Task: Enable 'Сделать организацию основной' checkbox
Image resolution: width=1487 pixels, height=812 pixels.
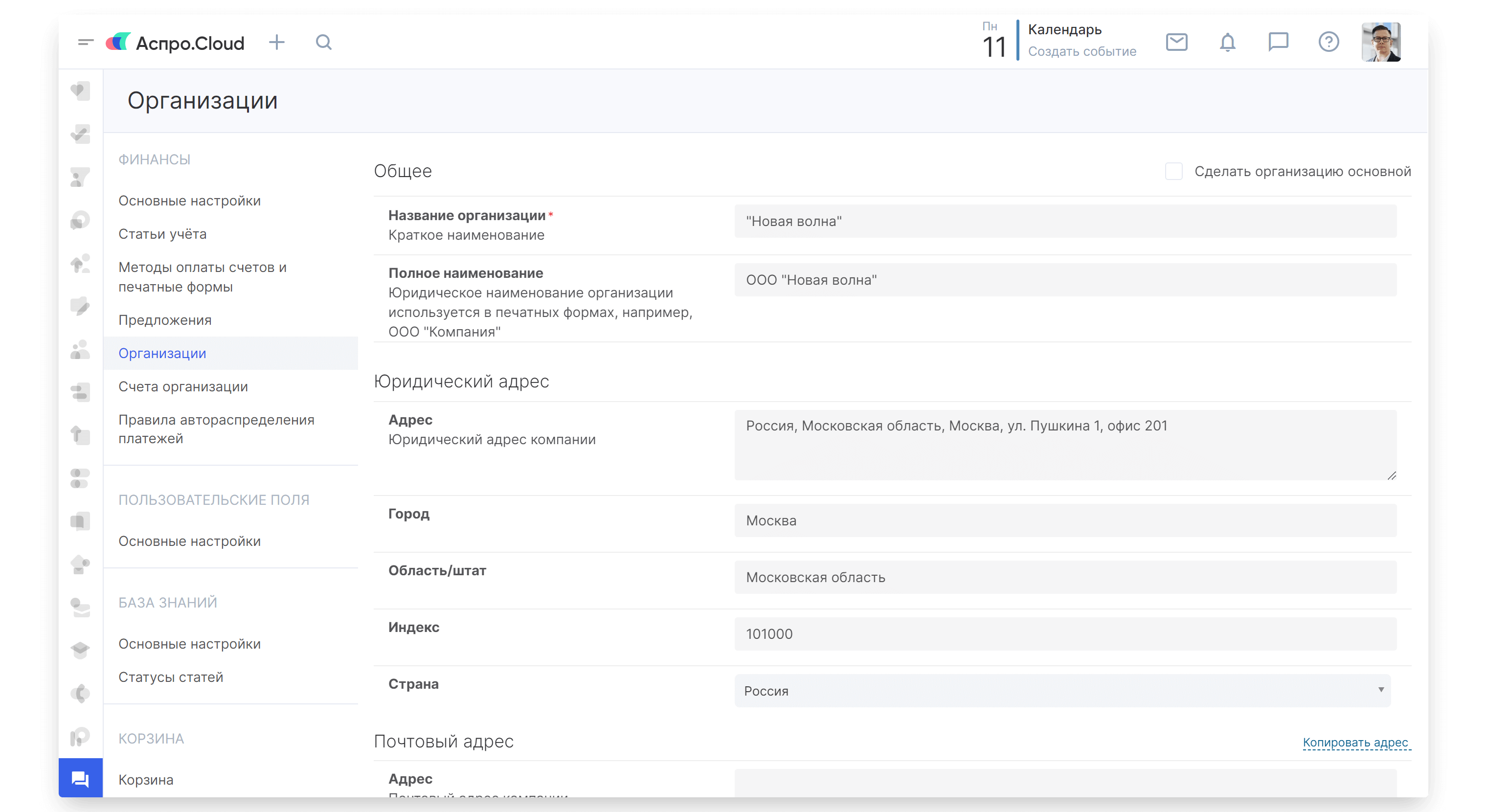Action: pos(1173,171)
